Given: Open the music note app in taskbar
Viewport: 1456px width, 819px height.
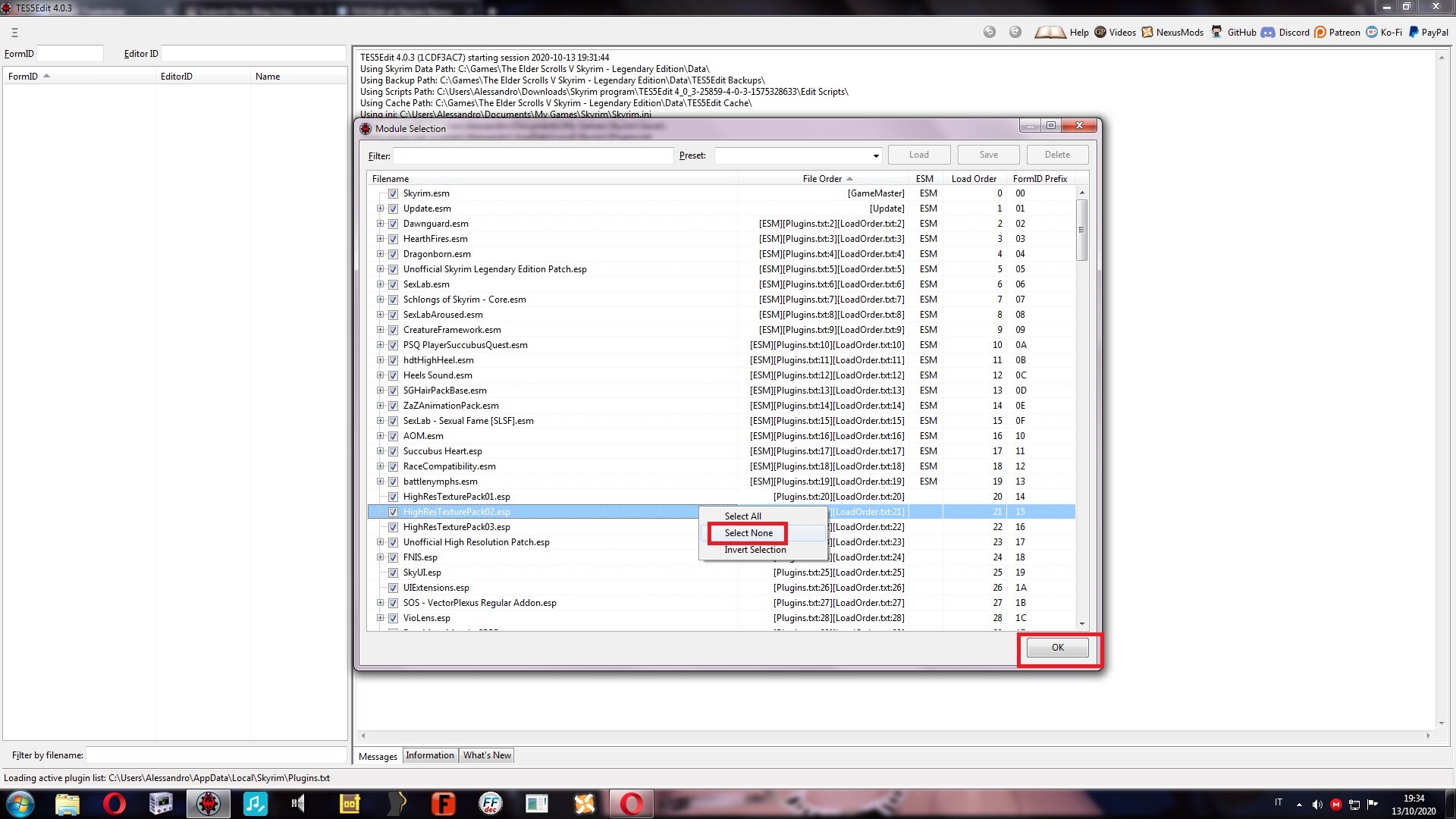Looking at the screenshot, I should click(256, 804).
